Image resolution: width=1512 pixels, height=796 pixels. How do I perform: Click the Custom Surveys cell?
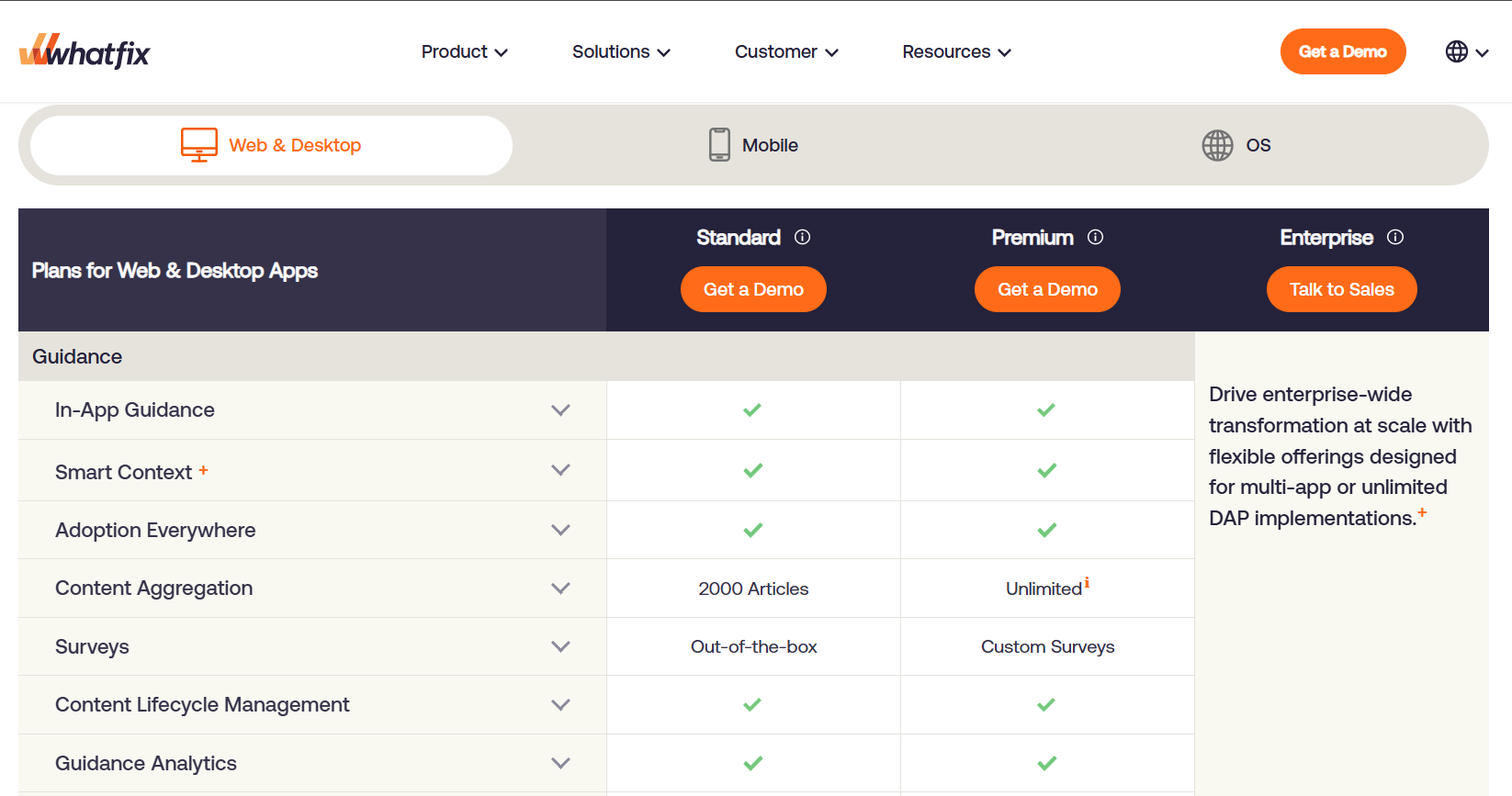1047,646
